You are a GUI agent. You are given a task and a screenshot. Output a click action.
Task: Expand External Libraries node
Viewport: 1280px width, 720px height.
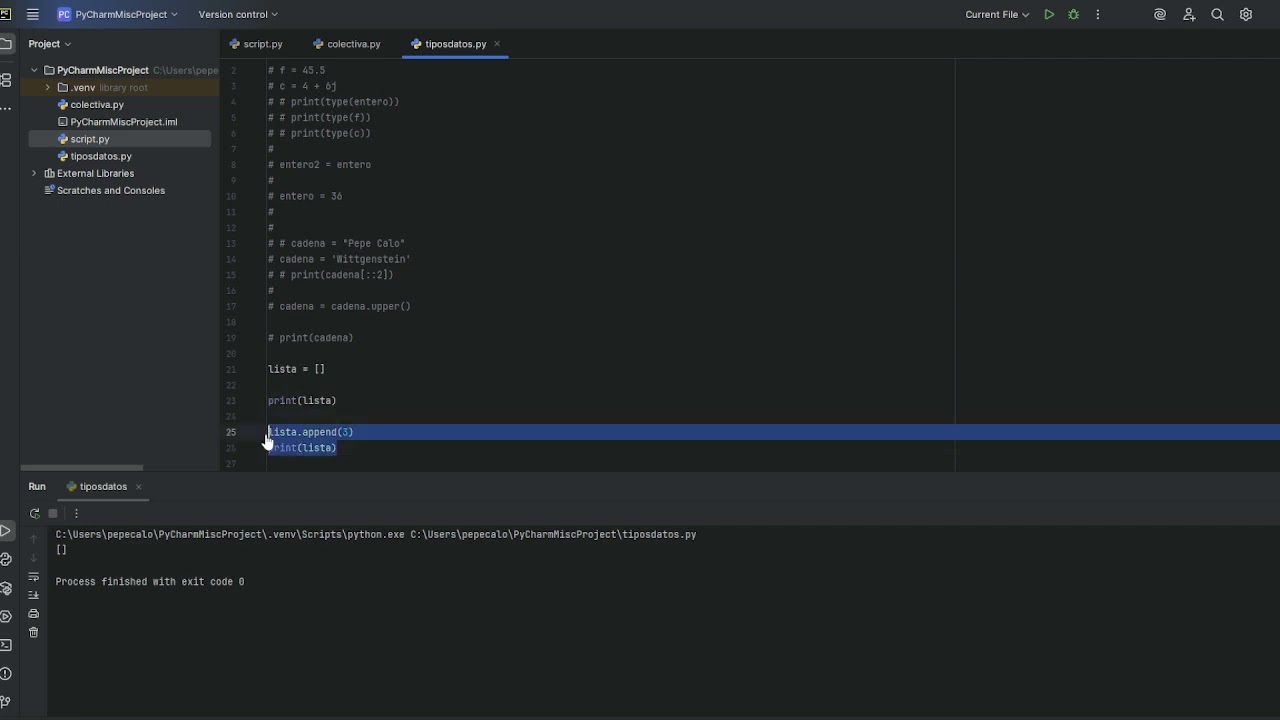(x=34, y=173)
